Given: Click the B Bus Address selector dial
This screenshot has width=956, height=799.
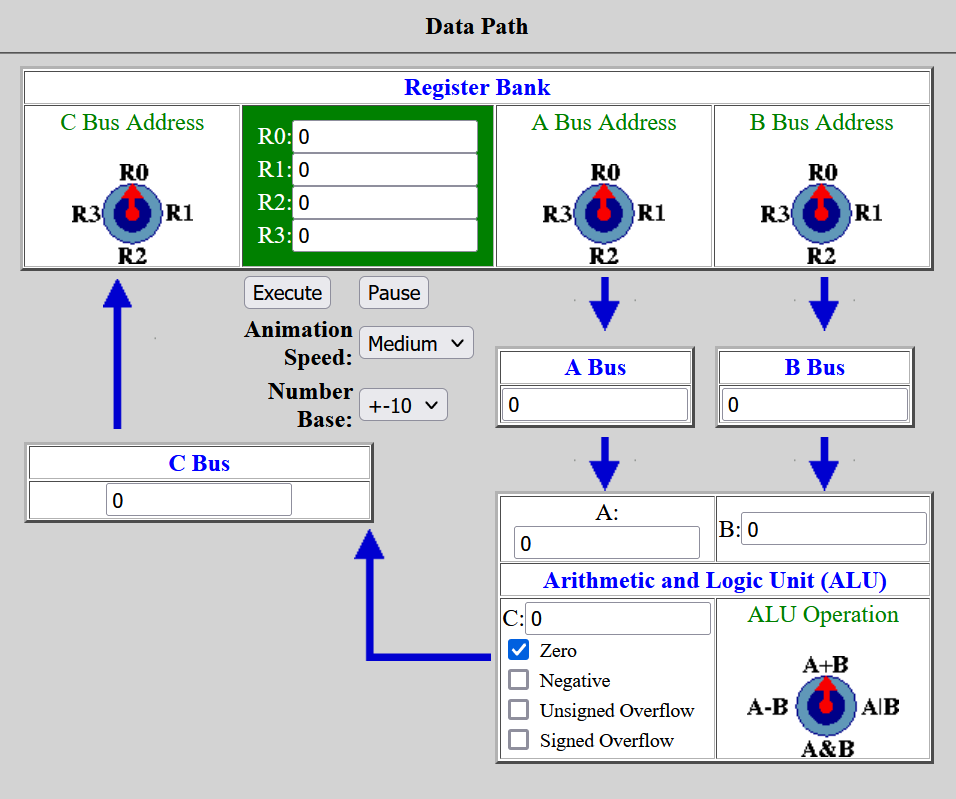Looking at the screenshot, I should coord(821,213).
